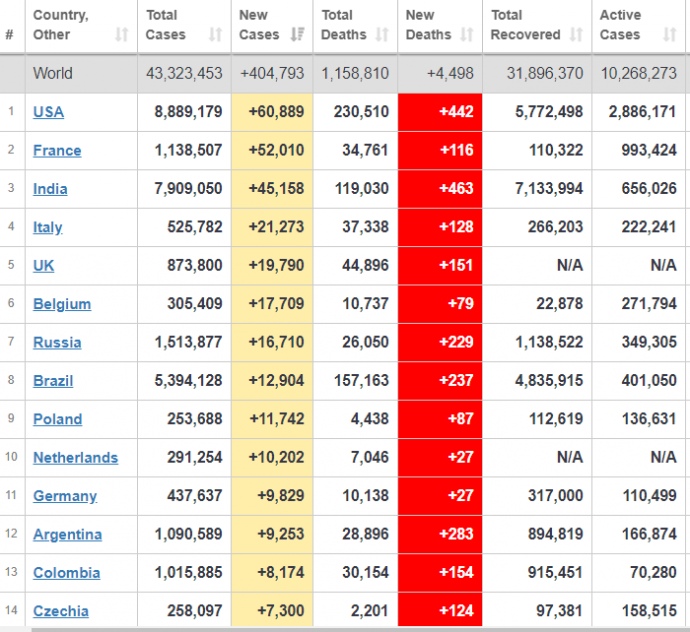Click Total Cases sort arrows icon
Image resolution: width=690 pixels, height=632 pixels.
[215, 35]
